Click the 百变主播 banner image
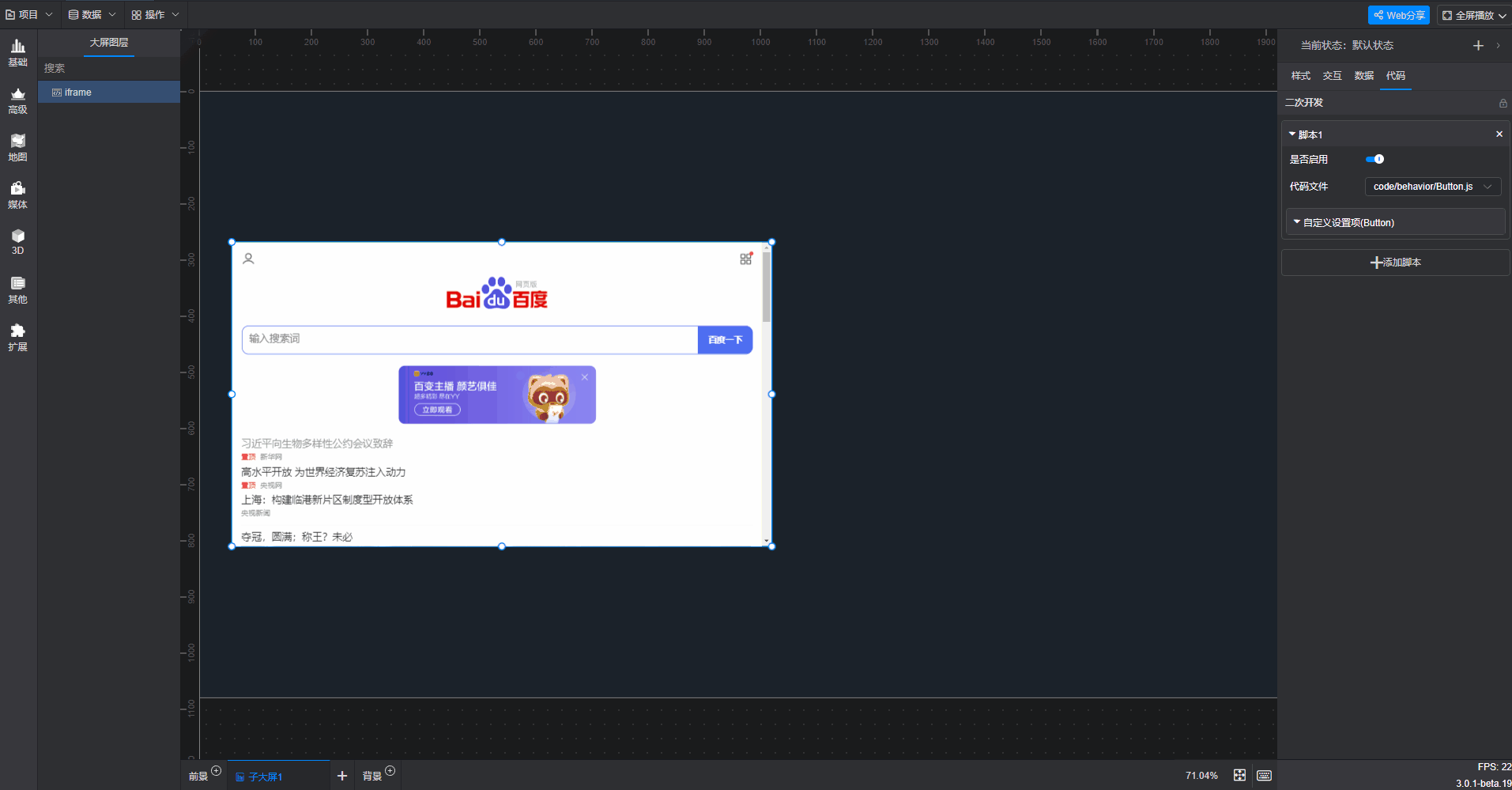Image resolution: width=1512 pixels, height=790 pixels. [497, 395]
